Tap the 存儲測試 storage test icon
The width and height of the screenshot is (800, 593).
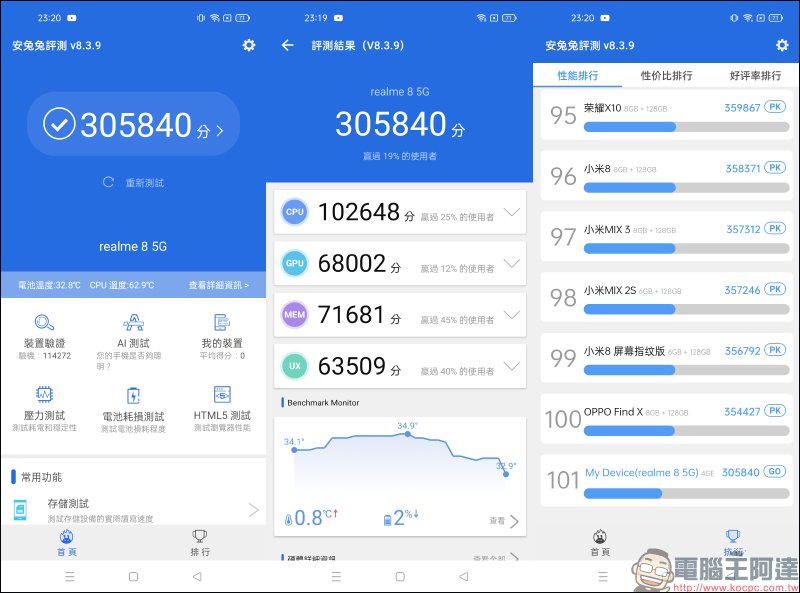click(20, 510)
